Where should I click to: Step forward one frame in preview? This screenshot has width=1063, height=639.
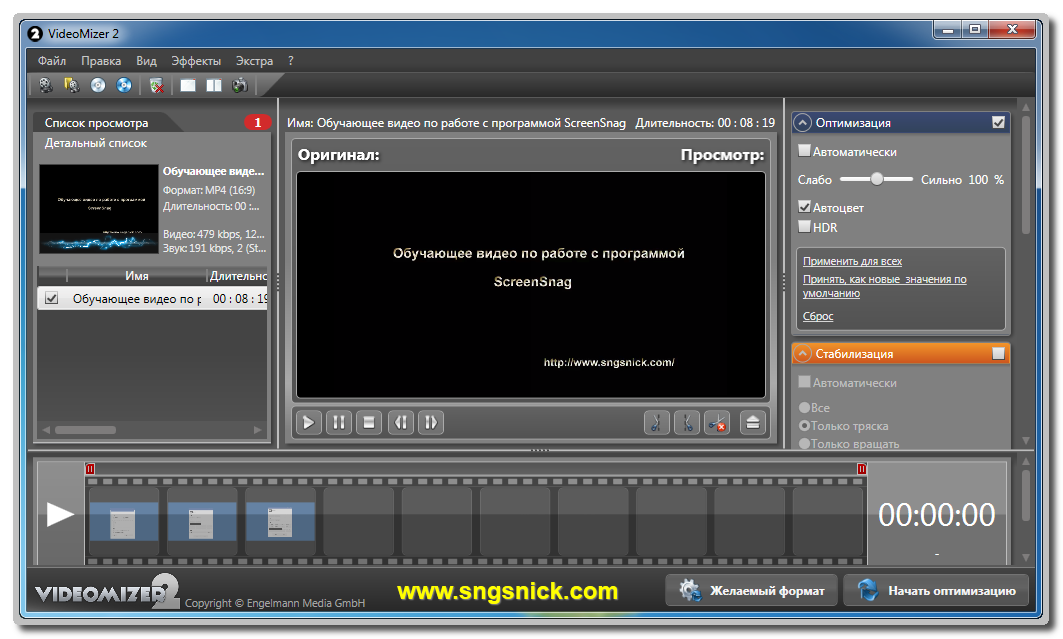point(431,423)
